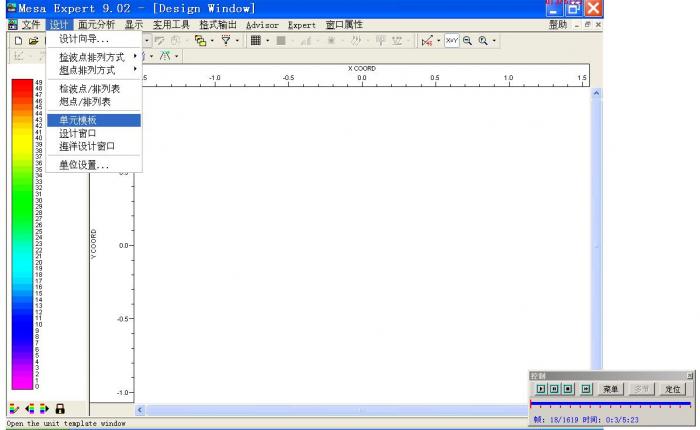This screenshot has width=700, height=430.
Task: Open dropdown arrow beside grid icon
Action: 268,40
